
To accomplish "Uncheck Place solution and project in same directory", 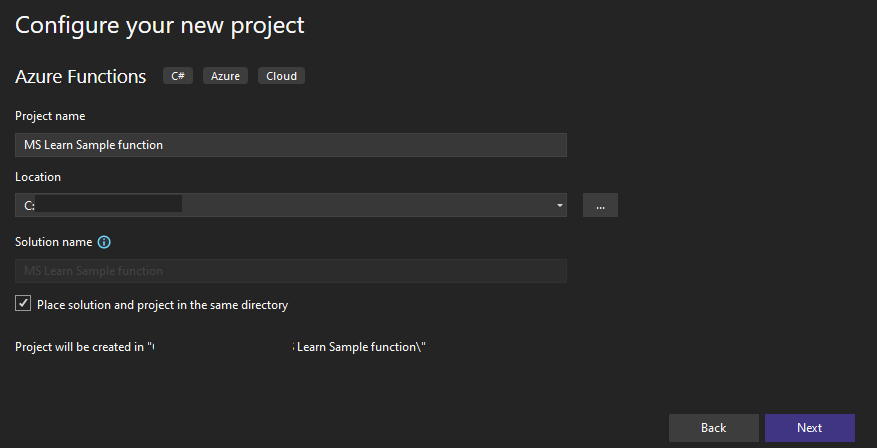I will coord(23,304).
